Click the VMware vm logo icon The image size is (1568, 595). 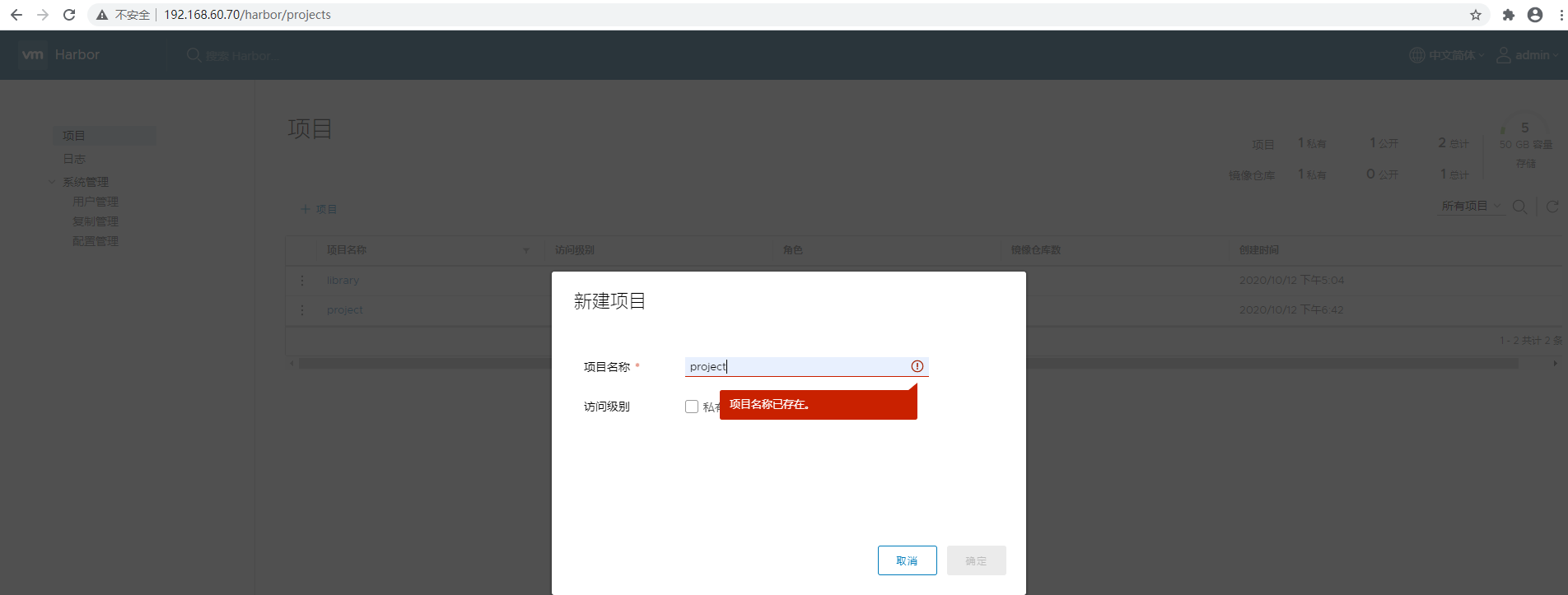pyautogui.click(x=33, y=55)
